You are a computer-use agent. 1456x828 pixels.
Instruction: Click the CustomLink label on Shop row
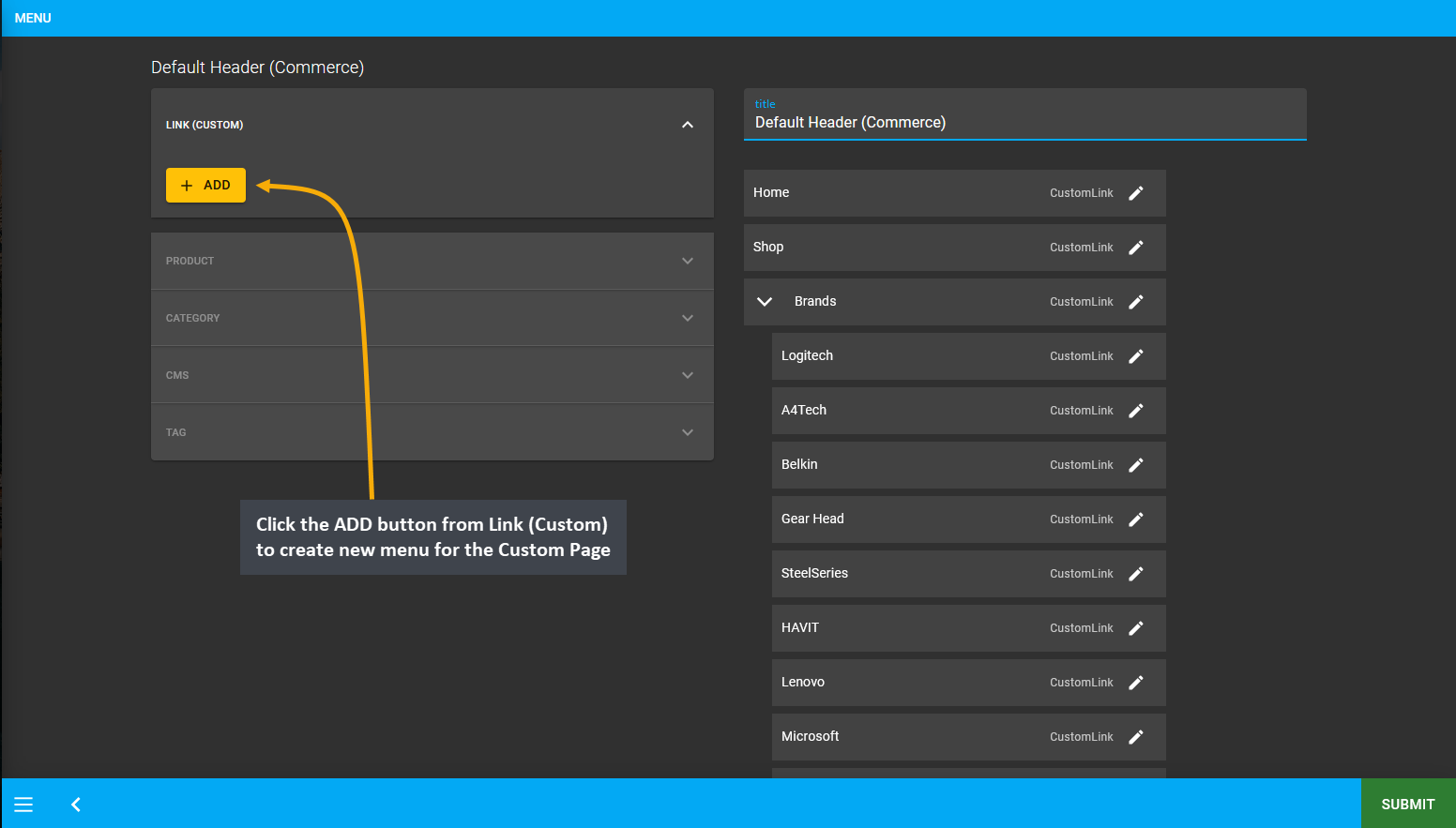coord(1081,248)
